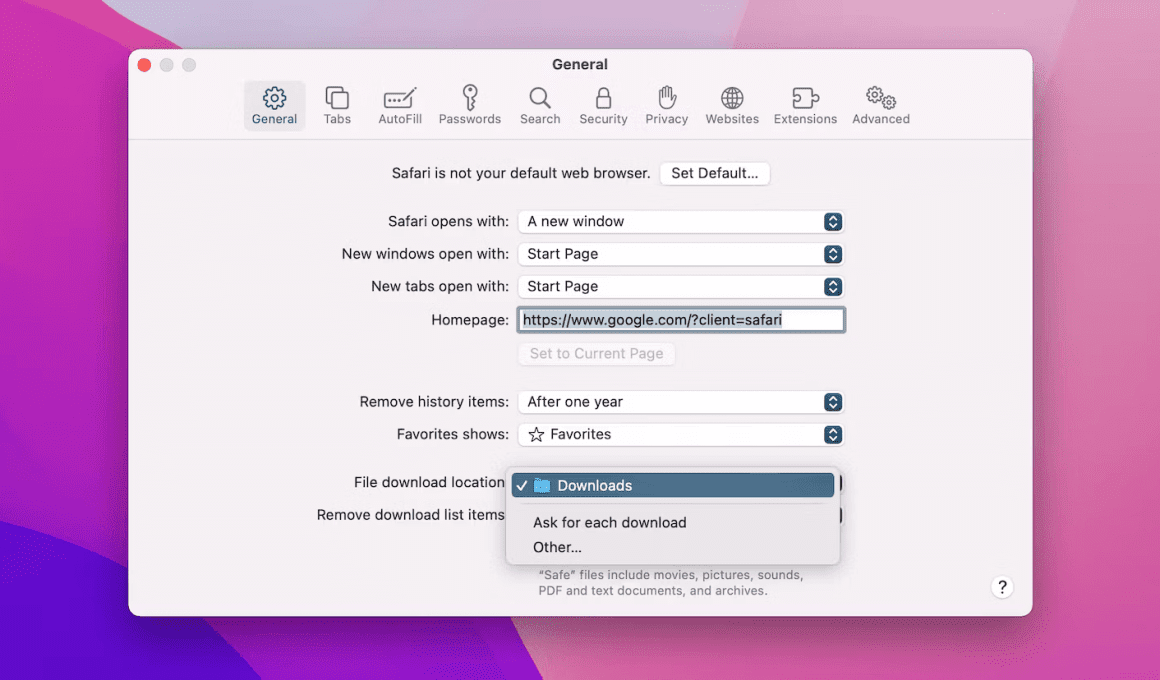Image resolution: width=1160 pixels, height=680 pixels.
Task: Open the Privacy hand icon tab
Action: coord(667,106)
